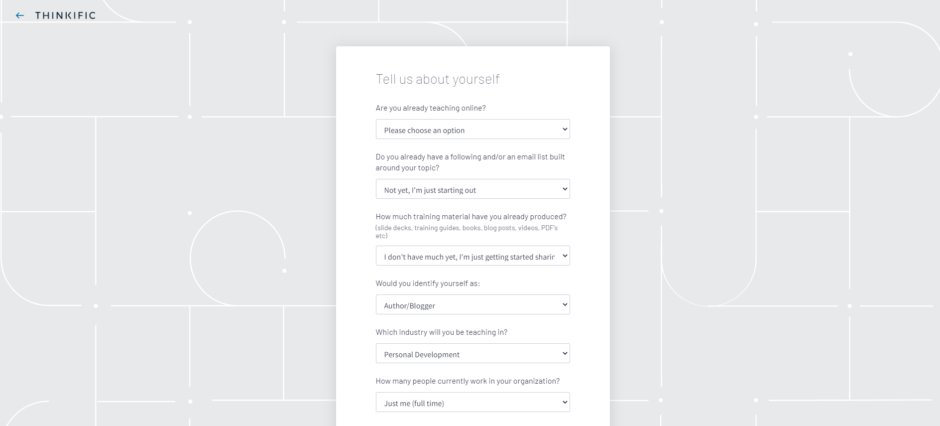Click 'Would you identify yourself as:' label
The height and width of the screenshot is (426, 940).
427,283
